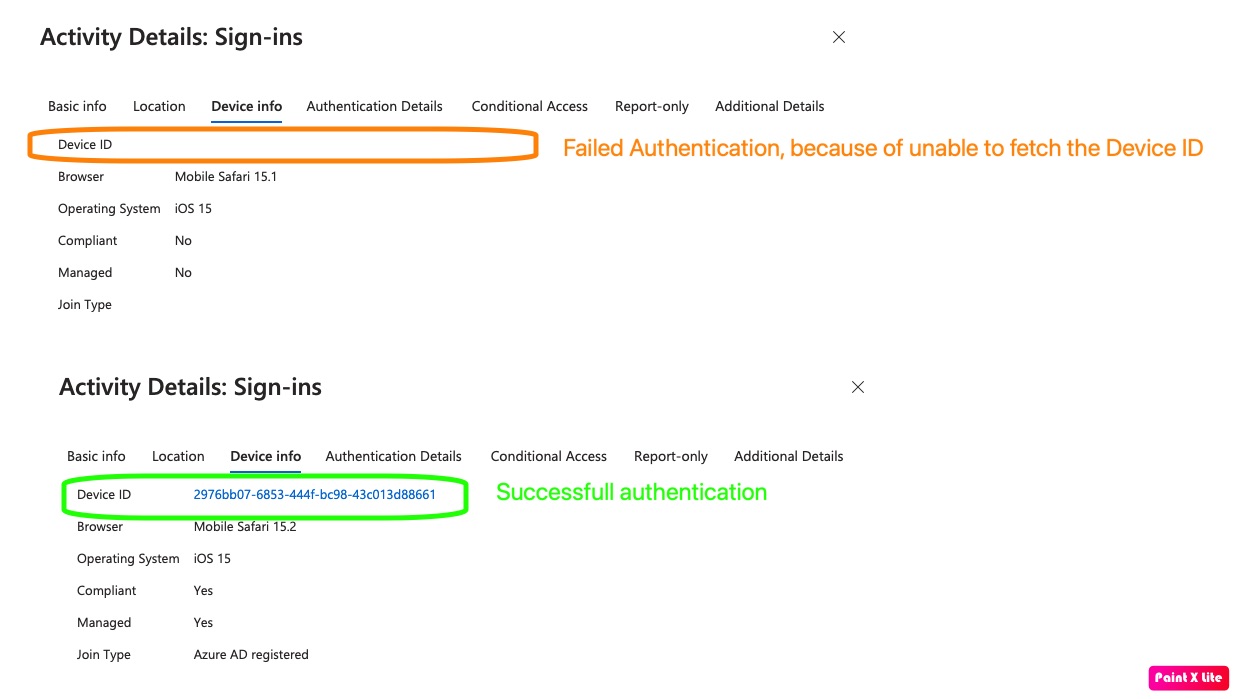1239x699 pixels.
Task: View Conditional Access tab in upper panel
Action: pos(529,106)
